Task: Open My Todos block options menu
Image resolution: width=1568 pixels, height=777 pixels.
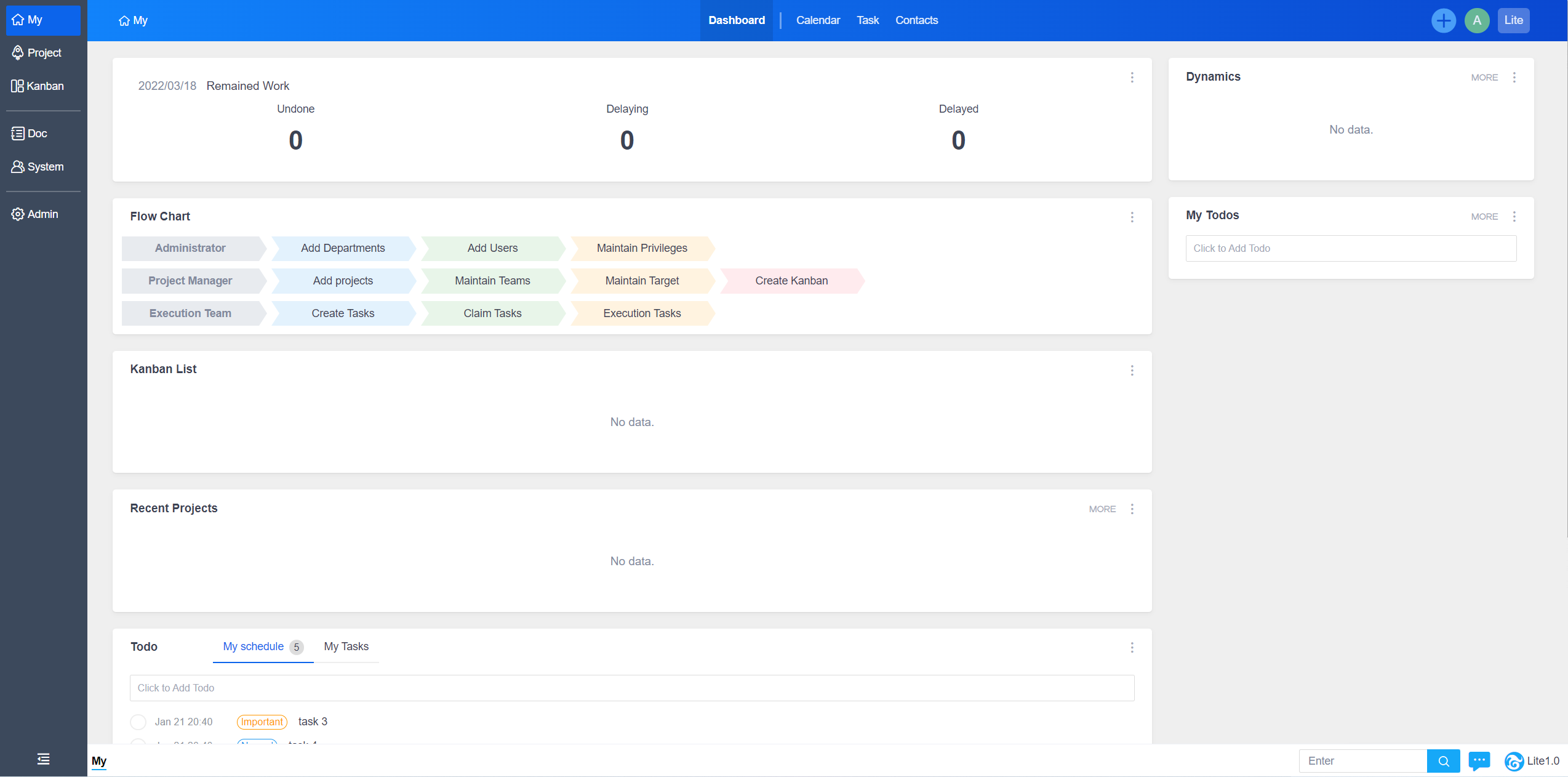Action: (x=1514, y=217)
